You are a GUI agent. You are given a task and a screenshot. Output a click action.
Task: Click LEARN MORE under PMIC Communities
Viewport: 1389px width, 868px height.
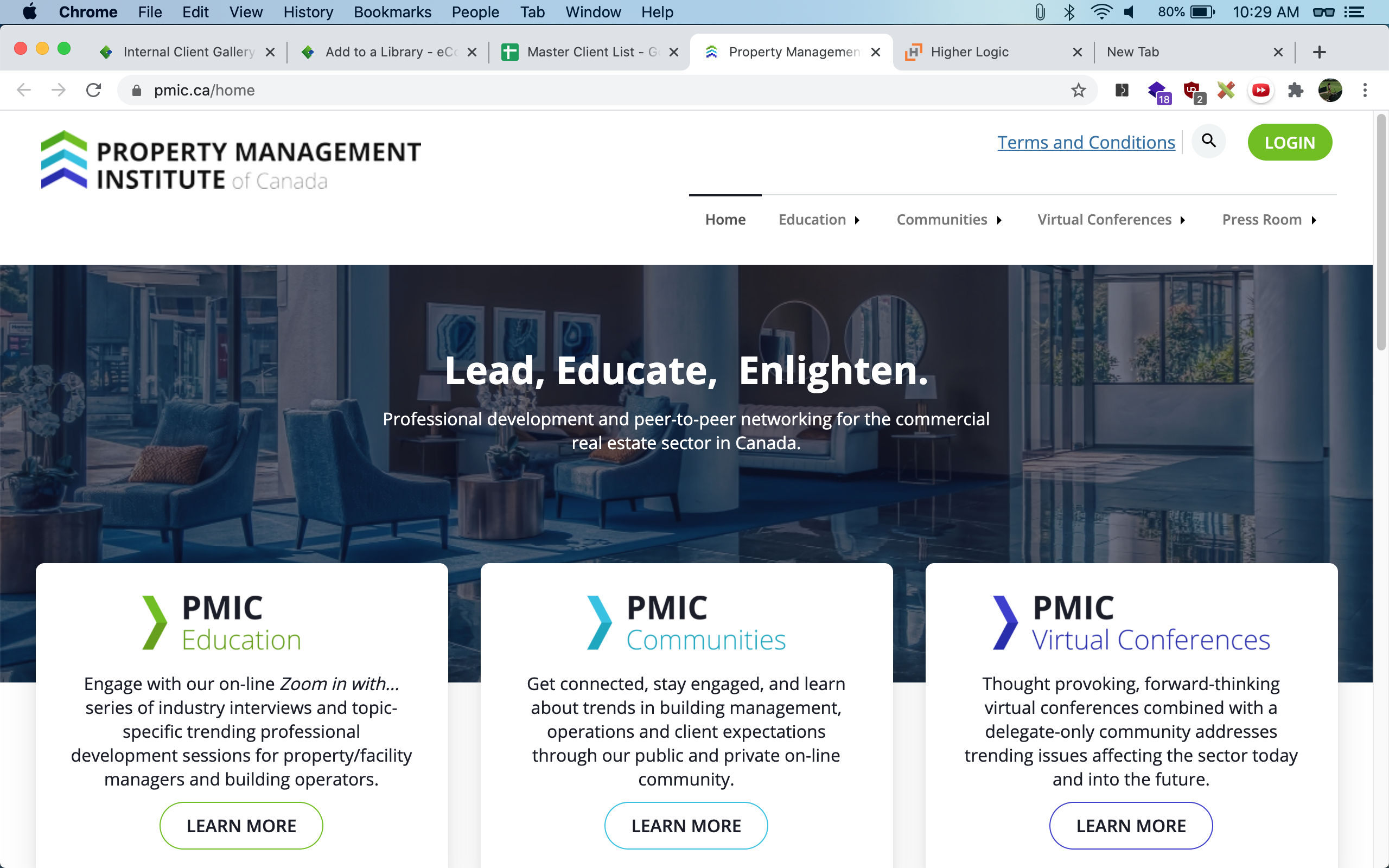coord(686,826)
